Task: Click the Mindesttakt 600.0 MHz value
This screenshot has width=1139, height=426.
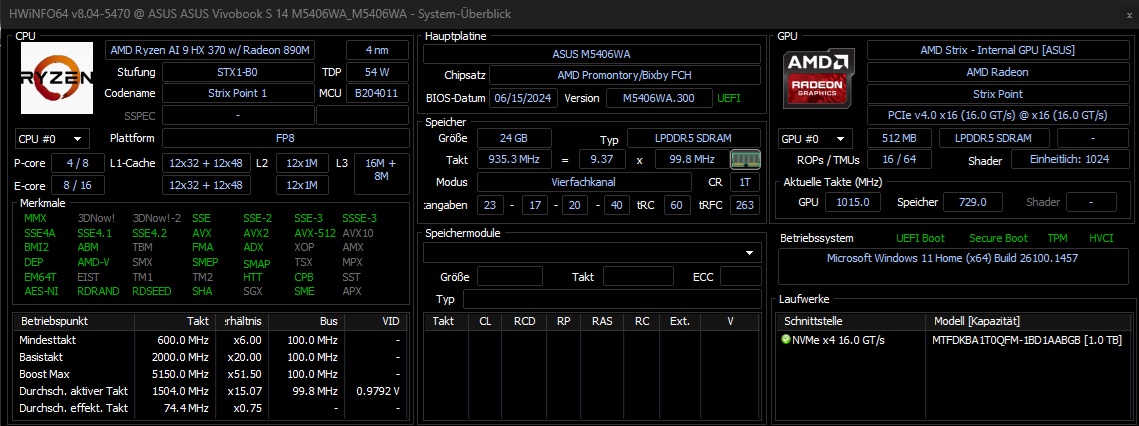Action: pyautogui.click(x=182, y=339)
